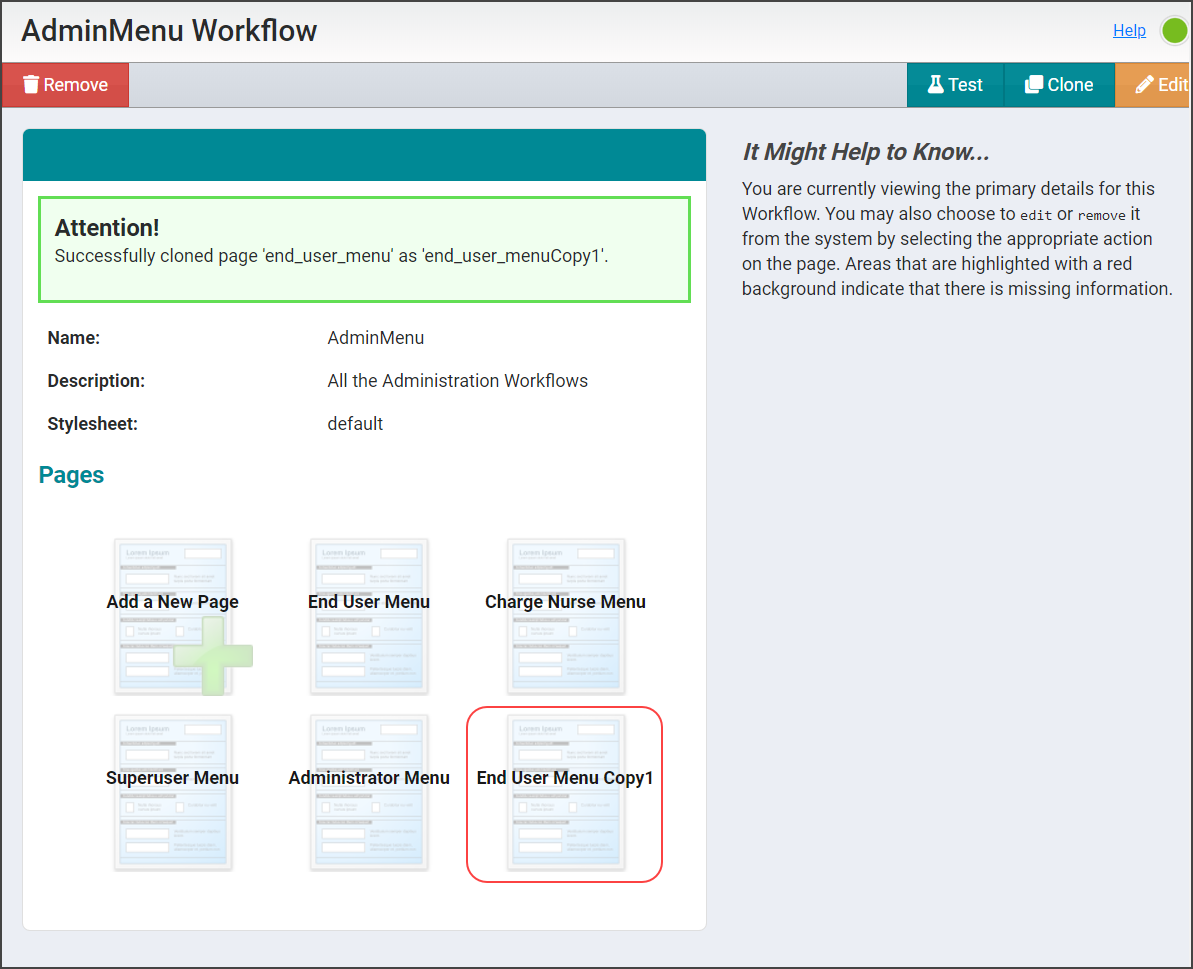Open the End User Menu page
The height and width of the screenshot is (969, 1193).
point(369,616)
